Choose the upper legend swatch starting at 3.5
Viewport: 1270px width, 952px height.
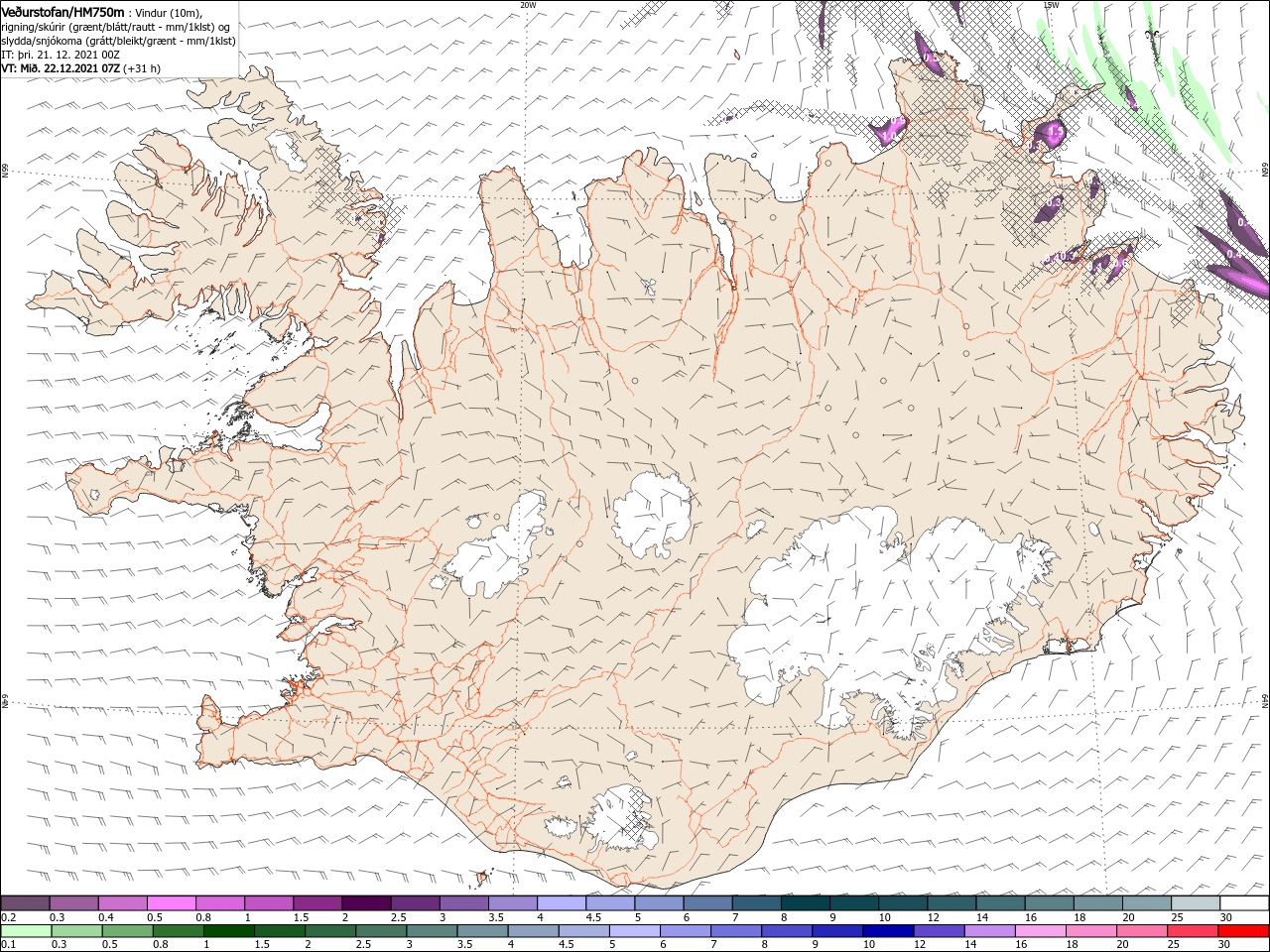pyautogui.click(x=513, y=903)
